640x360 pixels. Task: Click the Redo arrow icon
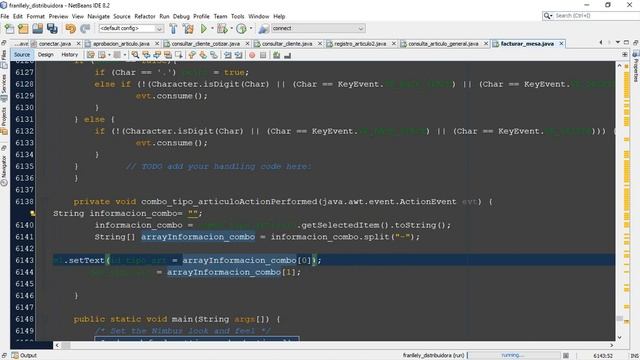(x=85, y=29)
